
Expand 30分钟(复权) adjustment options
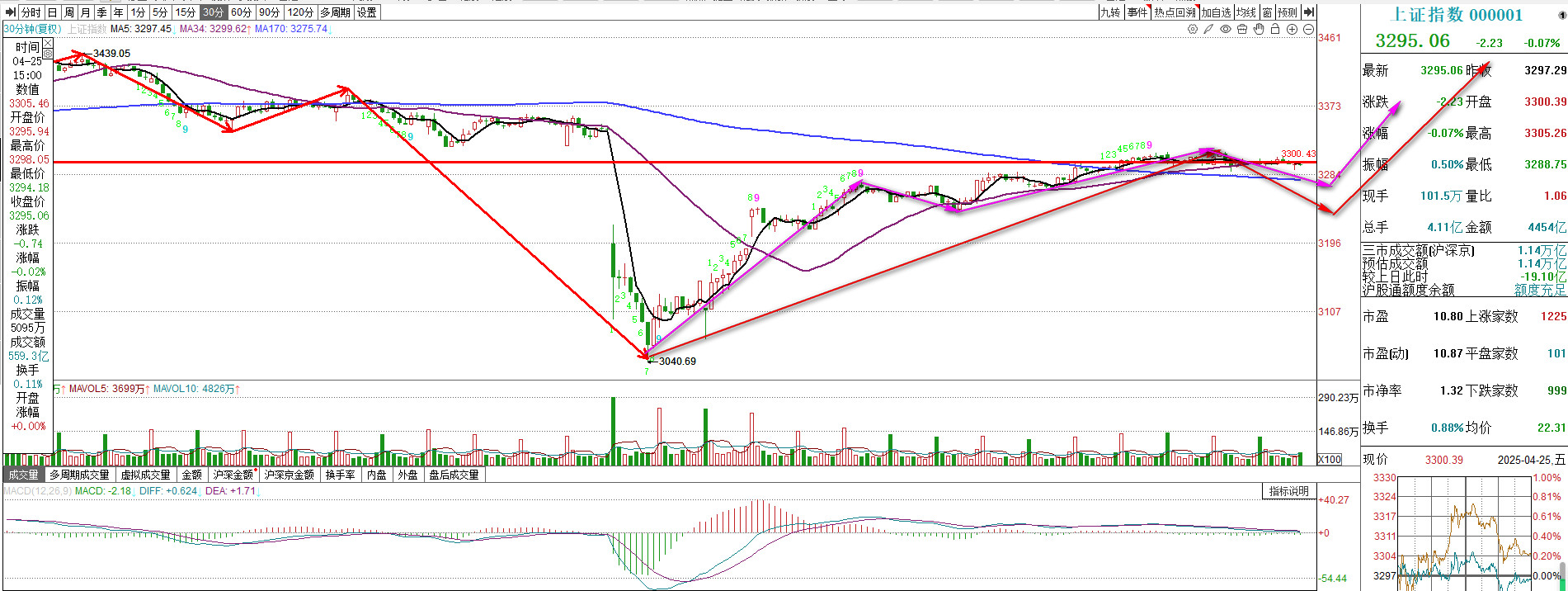point(32,29)
